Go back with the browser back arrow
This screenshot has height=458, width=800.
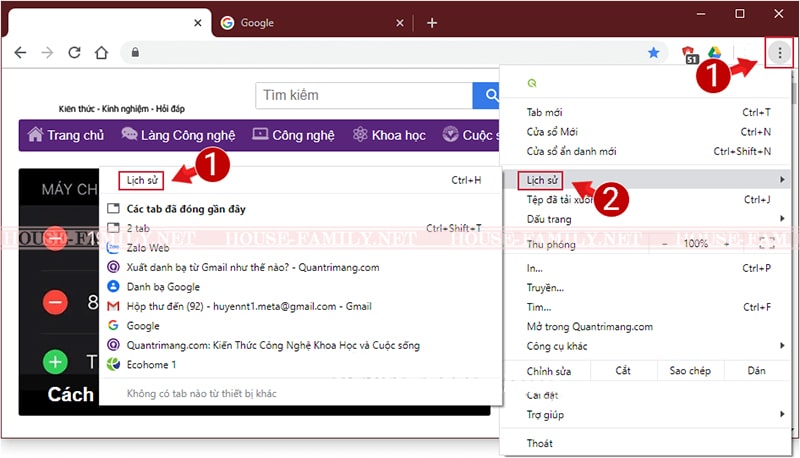[x=20, y=52]
